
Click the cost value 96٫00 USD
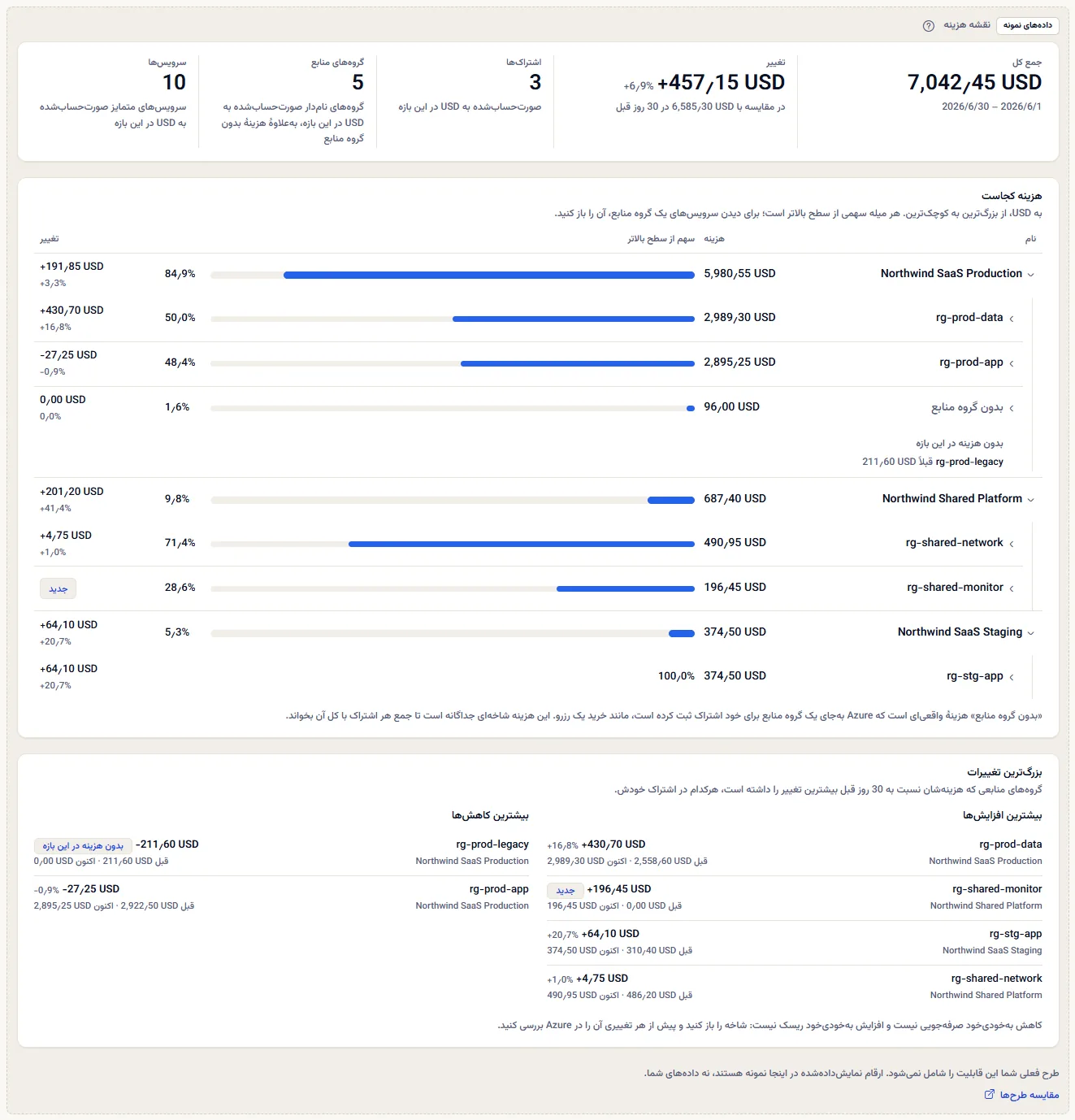pos(731,407)
